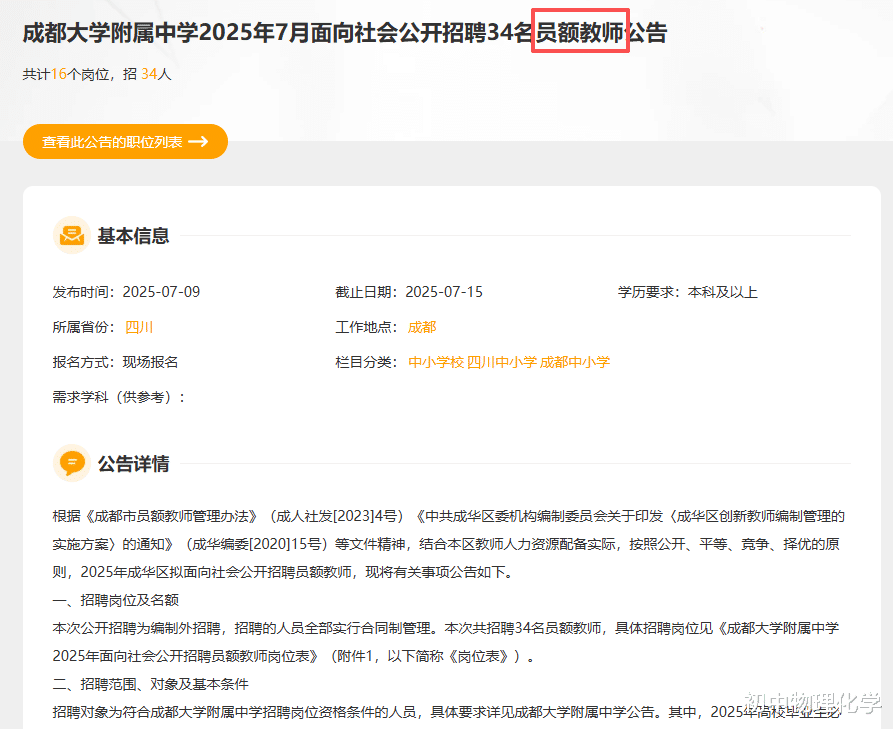Open the job list for this announcement
The height and width of the screenshot is (729, 893).
pyautogui.click(x=125, y=141)
